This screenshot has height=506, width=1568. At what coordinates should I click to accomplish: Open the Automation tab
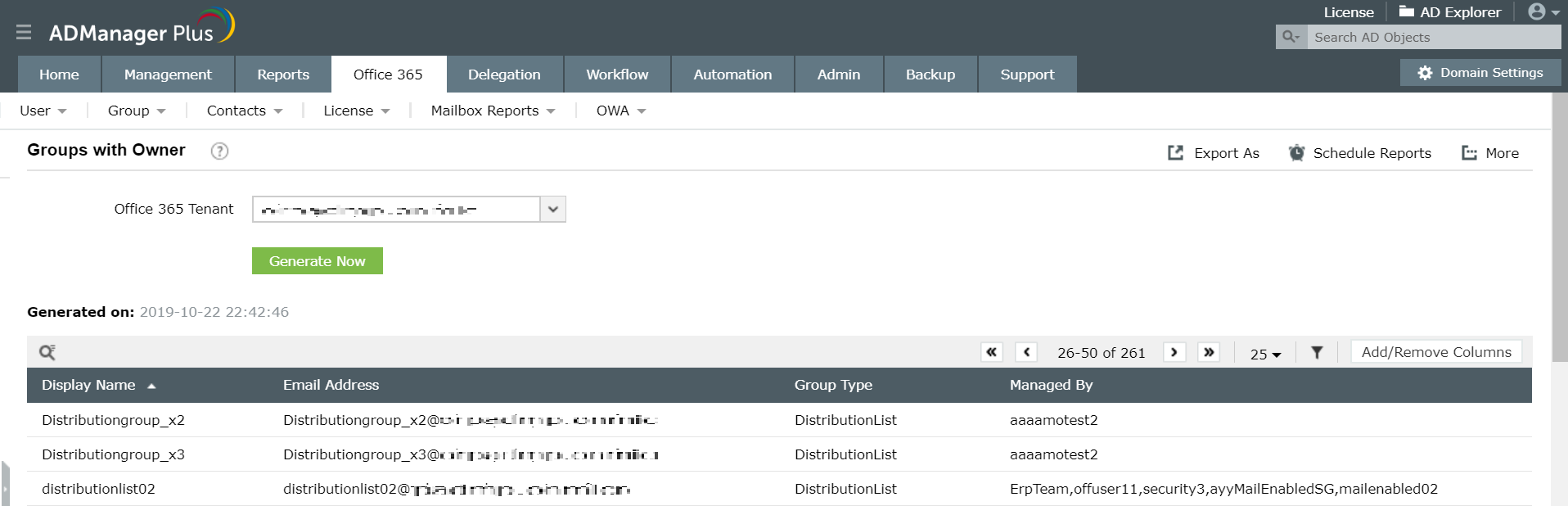tap(732, 75)
